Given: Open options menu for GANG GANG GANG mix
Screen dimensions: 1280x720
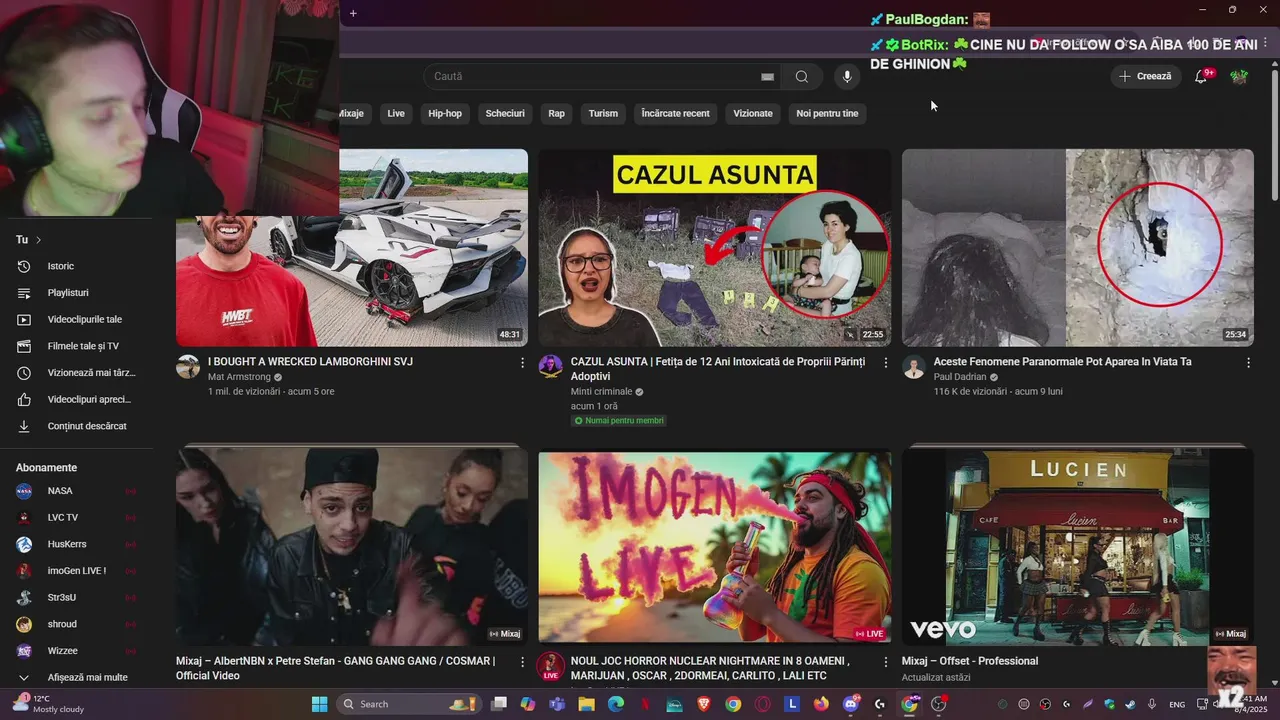Looking at the screenshot, I should click(522, 662).
